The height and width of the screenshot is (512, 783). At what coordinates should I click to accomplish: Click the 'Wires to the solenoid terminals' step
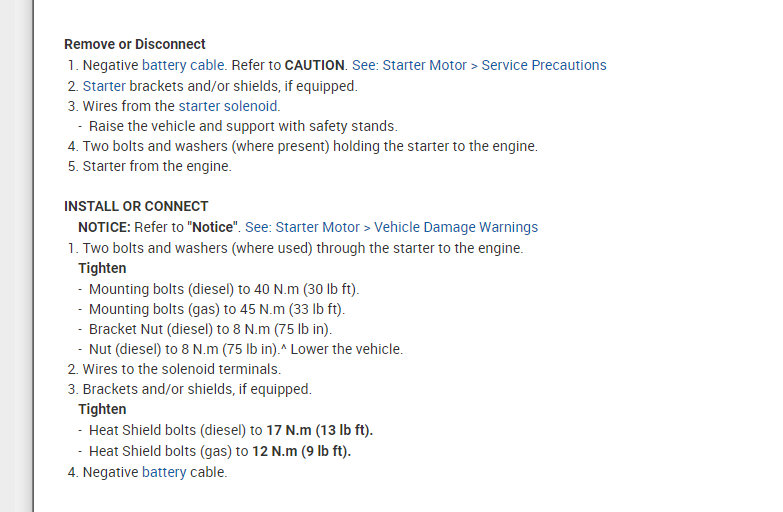pos(181,369)
